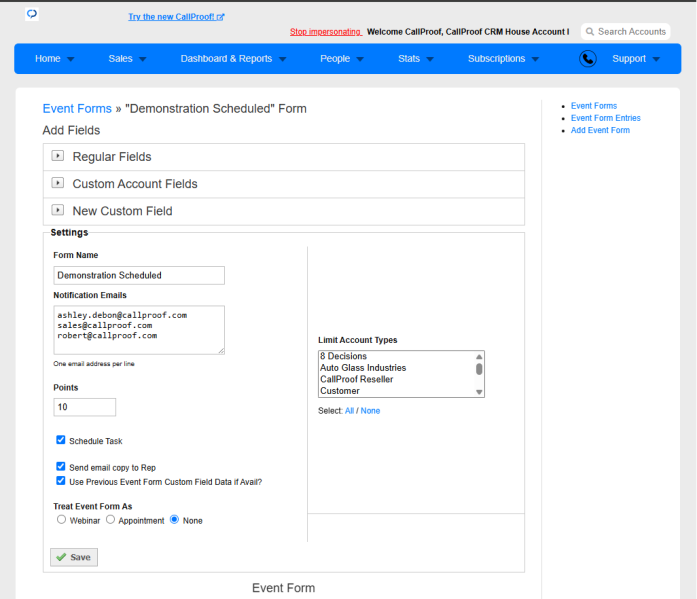The height and width of the screenshot is (599, 697).
Task: Open the People menu
Action: click(x=335, y=59)
